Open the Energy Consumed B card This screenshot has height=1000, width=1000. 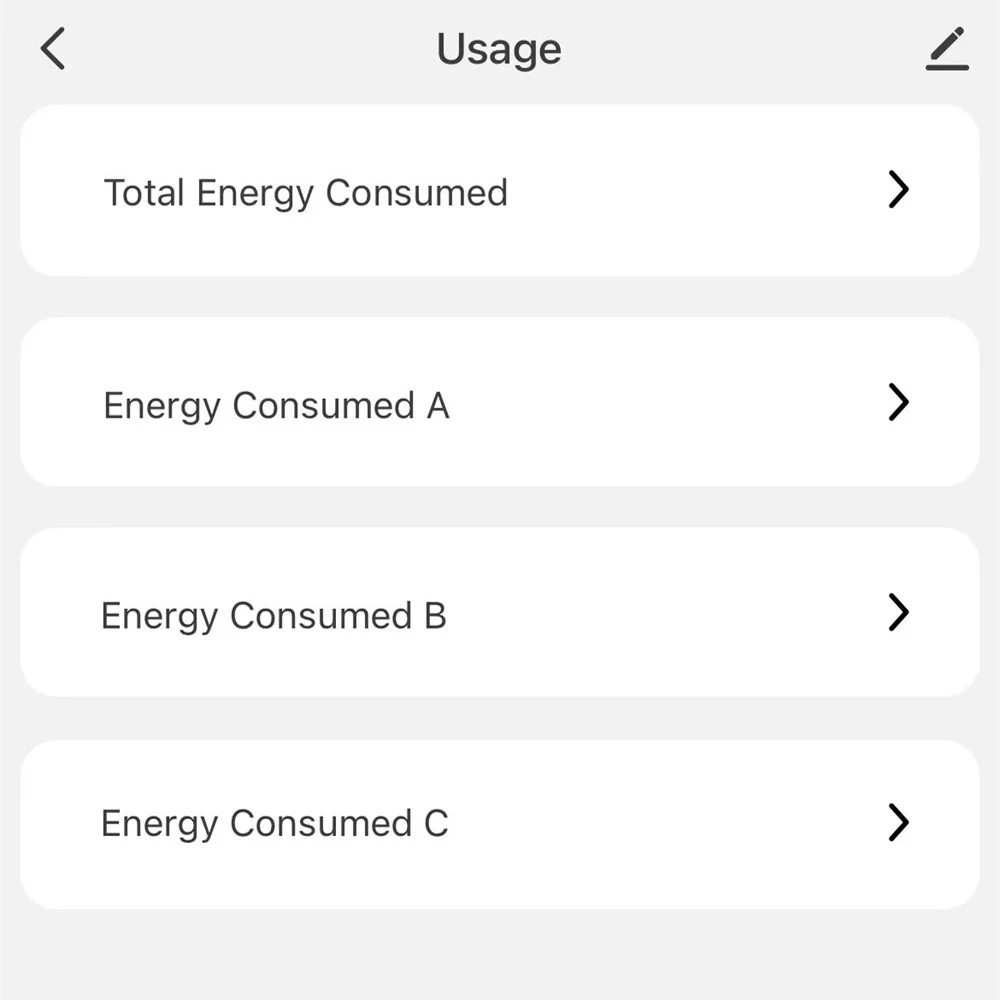tap(500, 612)
